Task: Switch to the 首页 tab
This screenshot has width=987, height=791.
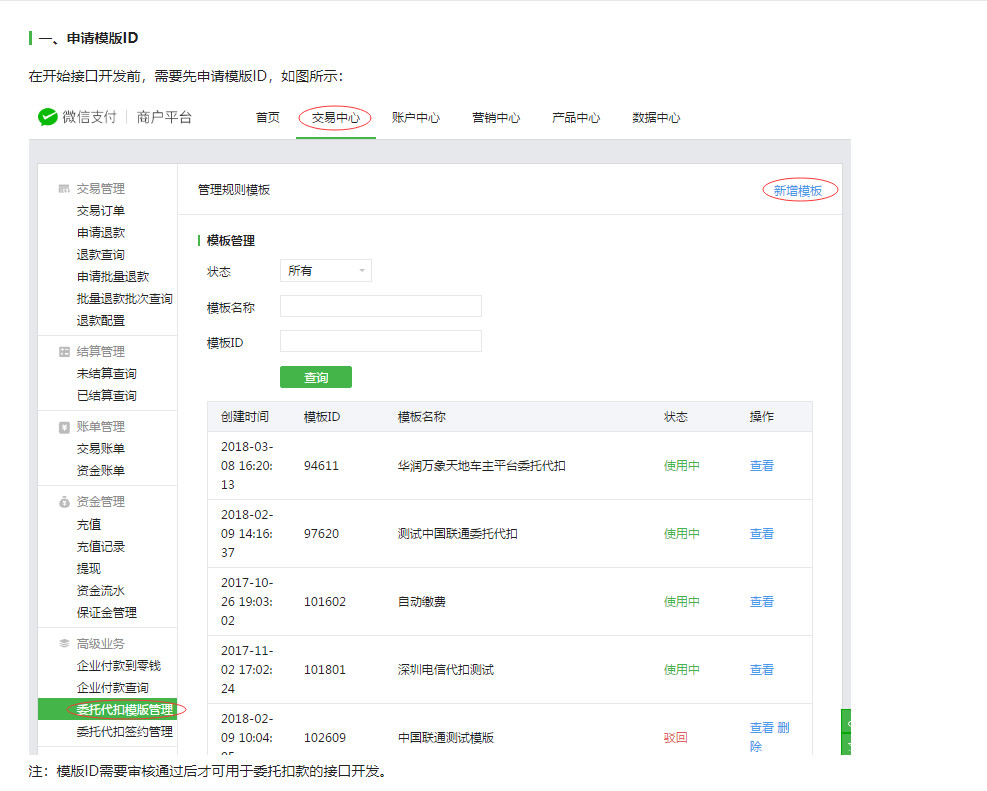Action: pyautogui.click(x=268, y=118)
